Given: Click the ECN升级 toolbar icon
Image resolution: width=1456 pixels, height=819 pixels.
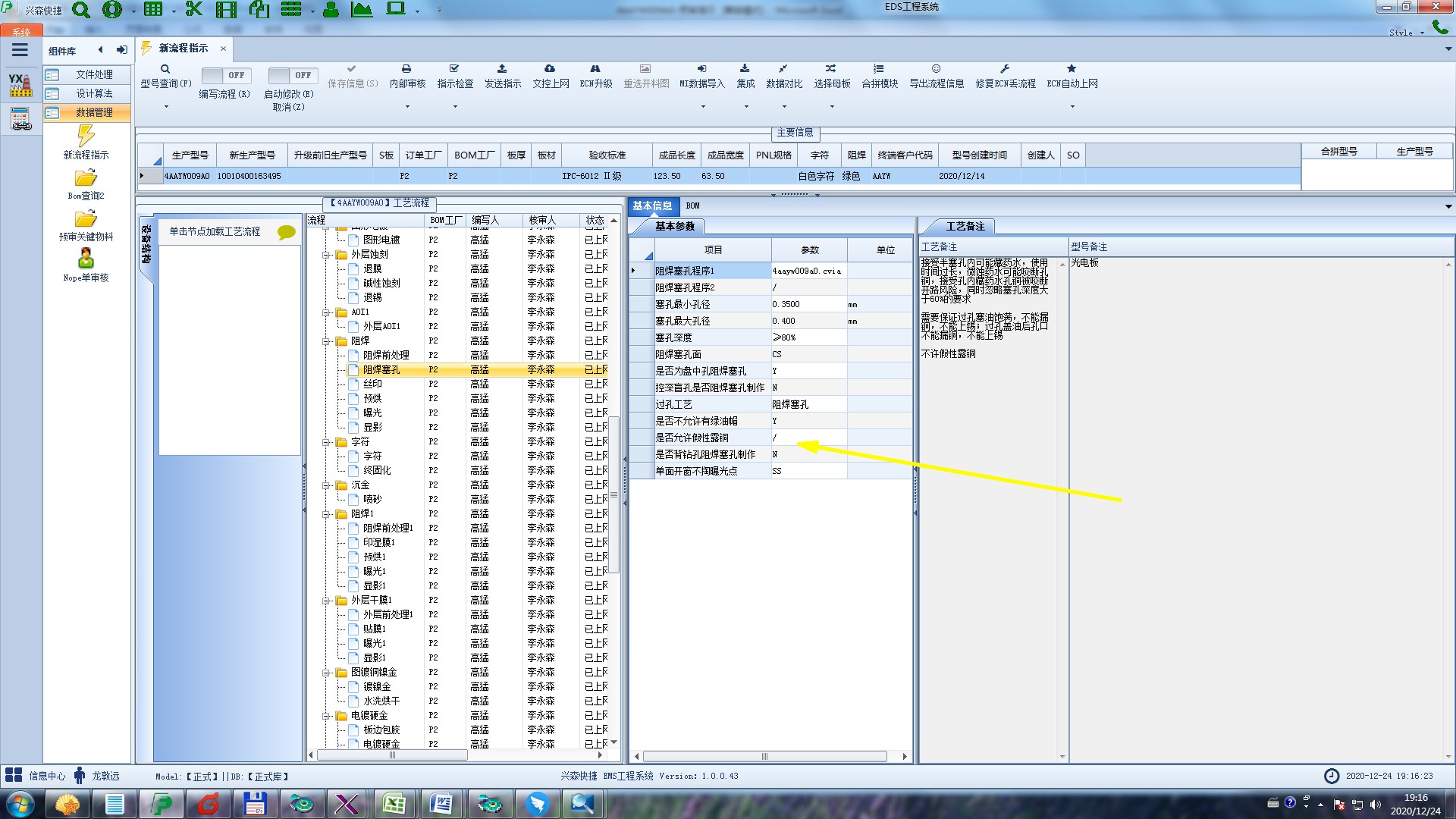Looking at the screenshot, I should coord(595,69).
